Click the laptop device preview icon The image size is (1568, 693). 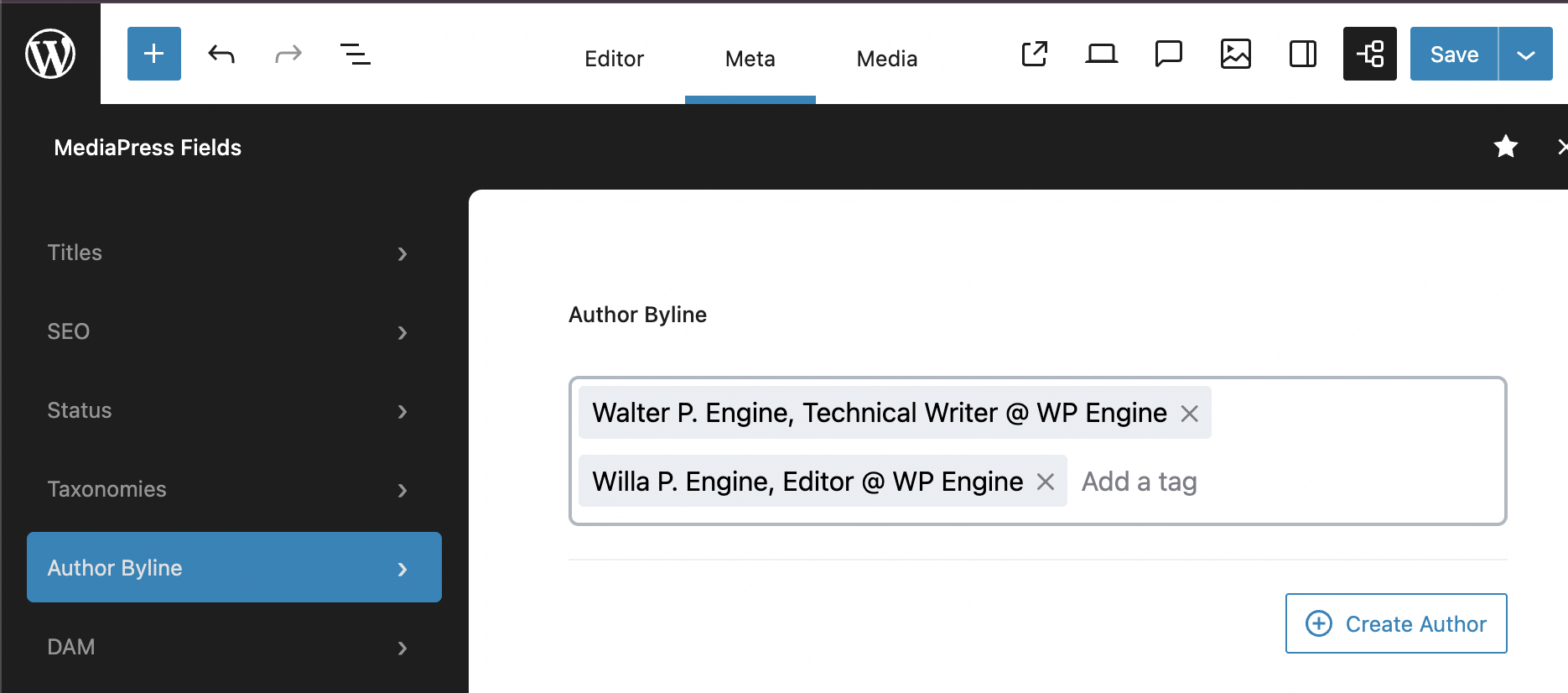(1101, 55)
